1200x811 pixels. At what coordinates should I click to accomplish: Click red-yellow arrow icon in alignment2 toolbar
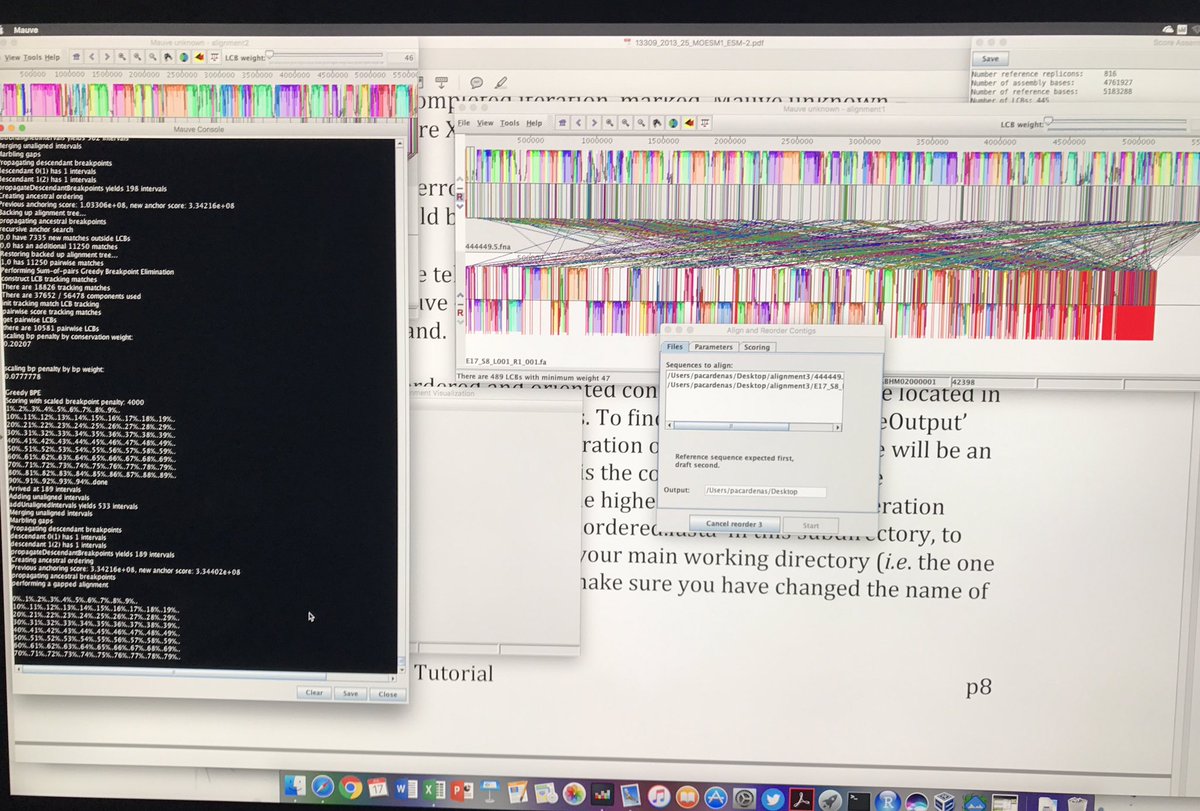click(199, 57)
